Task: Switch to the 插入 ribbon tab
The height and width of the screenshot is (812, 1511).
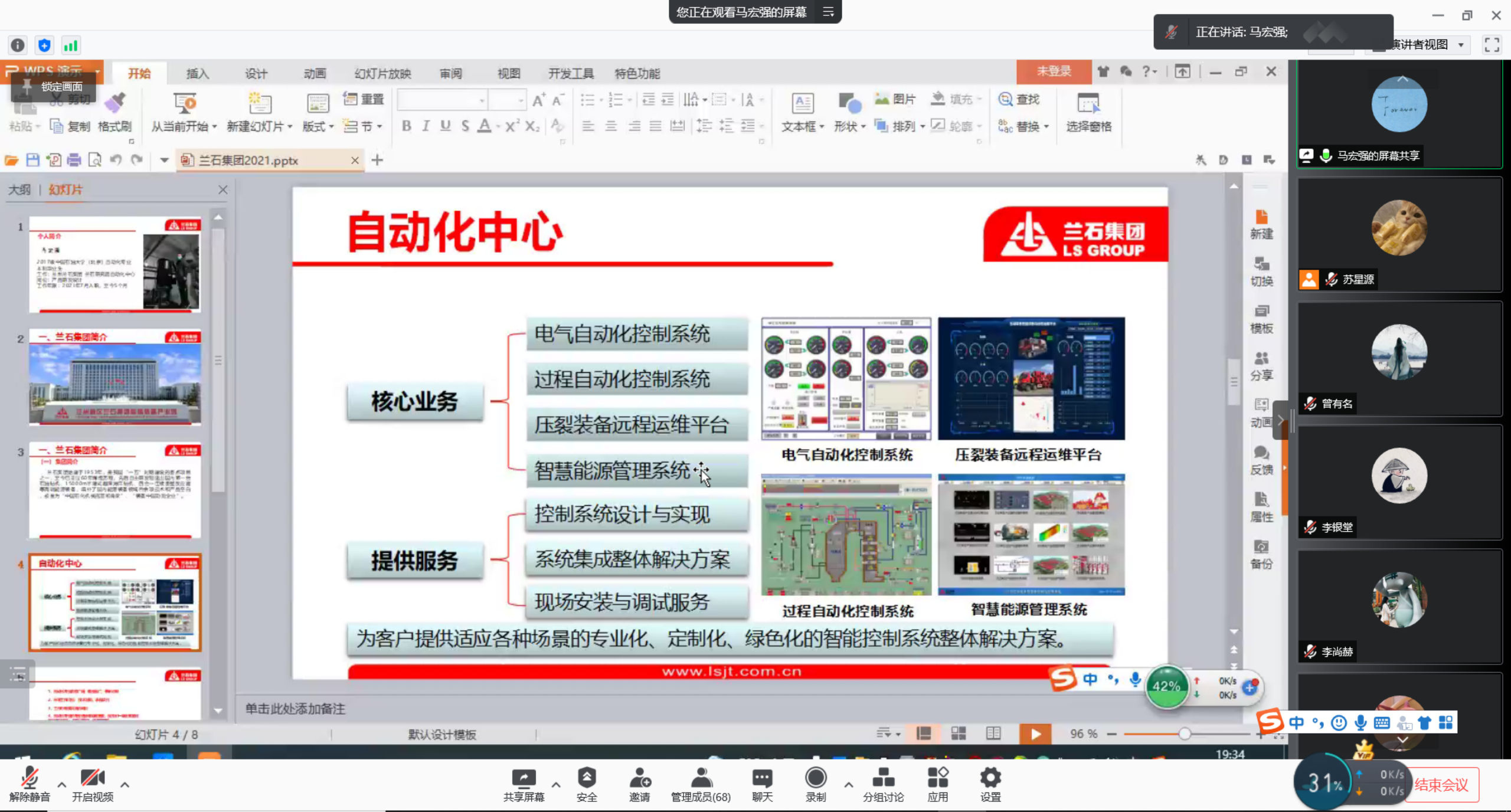Action: (x=197, y=73)
